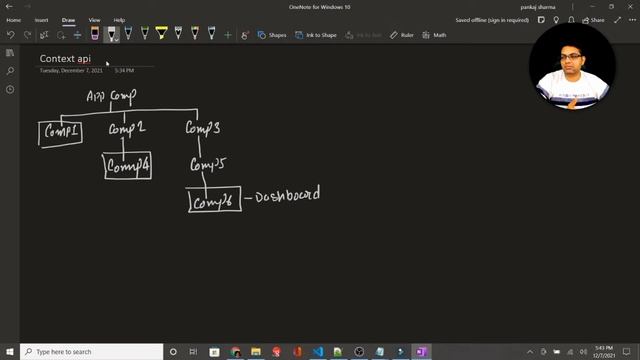
Task: Show notebooks navigation pane
Action: pyautogui.click(x=10, y=53)
